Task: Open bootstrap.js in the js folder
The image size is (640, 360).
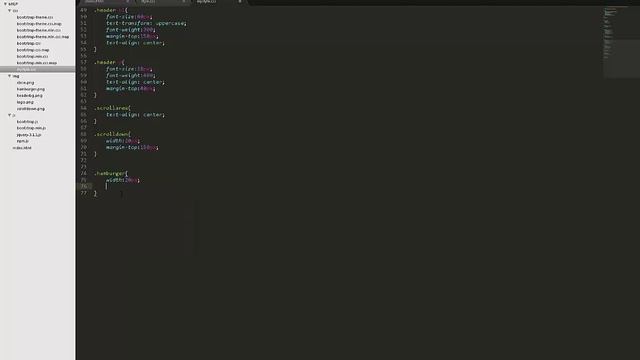Action: (27, 122)
